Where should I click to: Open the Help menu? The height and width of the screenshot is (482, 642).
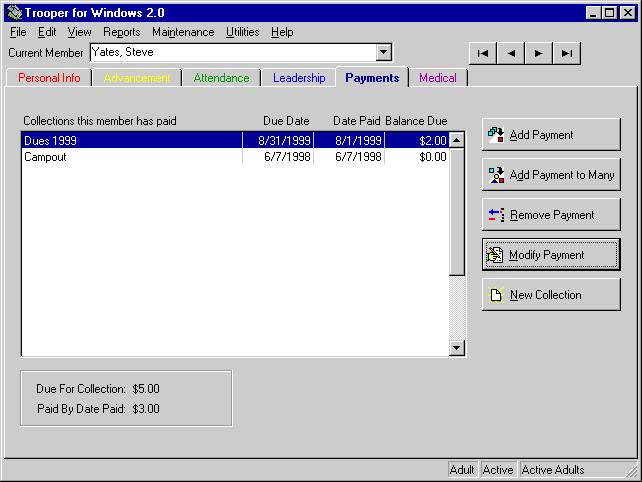pos(282,32)
